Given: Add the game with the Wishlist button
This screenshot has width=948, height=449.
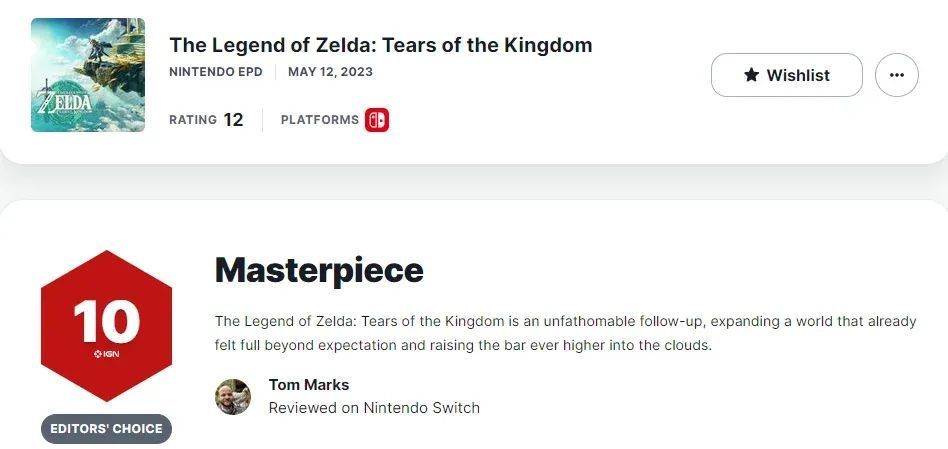Looking at the screenshot, I should 786,75.
